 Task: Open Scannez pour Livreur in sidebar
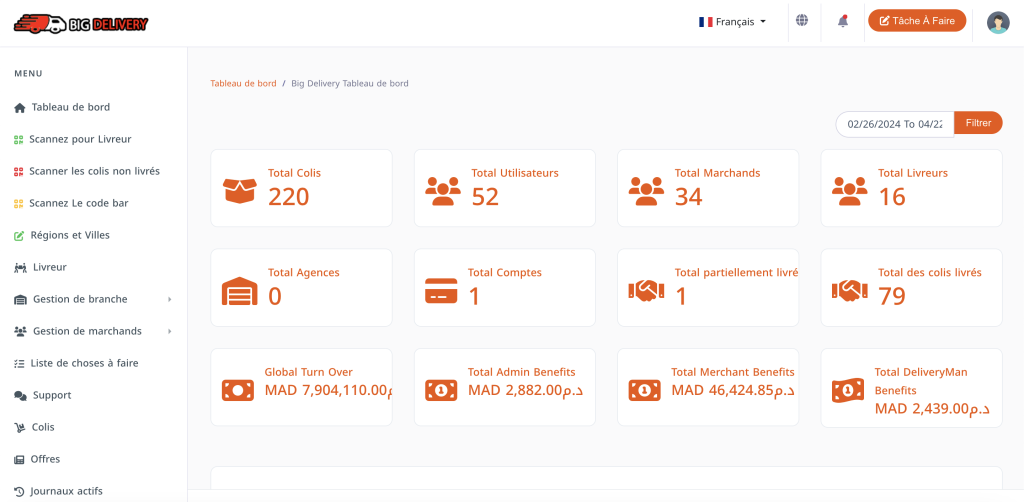(x=79, y=139)
